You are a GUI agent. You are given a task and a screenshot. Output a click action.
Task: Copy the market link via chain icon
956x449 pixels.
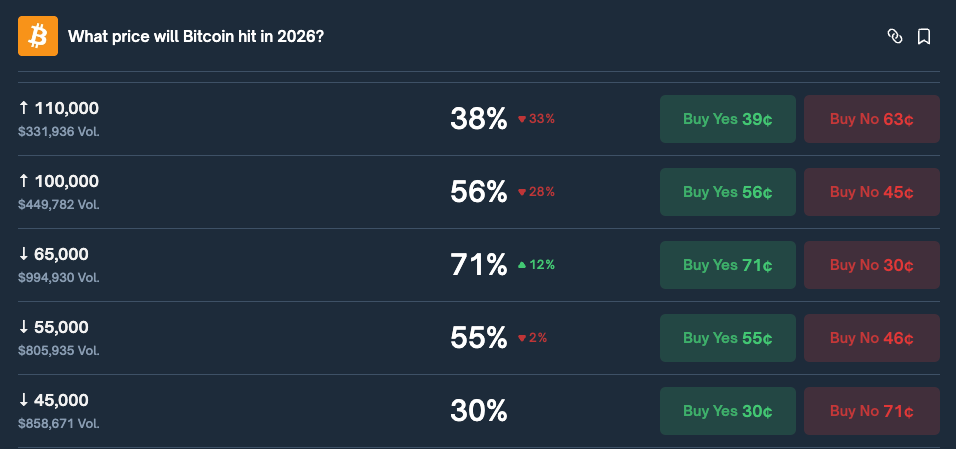coord(895,37)
